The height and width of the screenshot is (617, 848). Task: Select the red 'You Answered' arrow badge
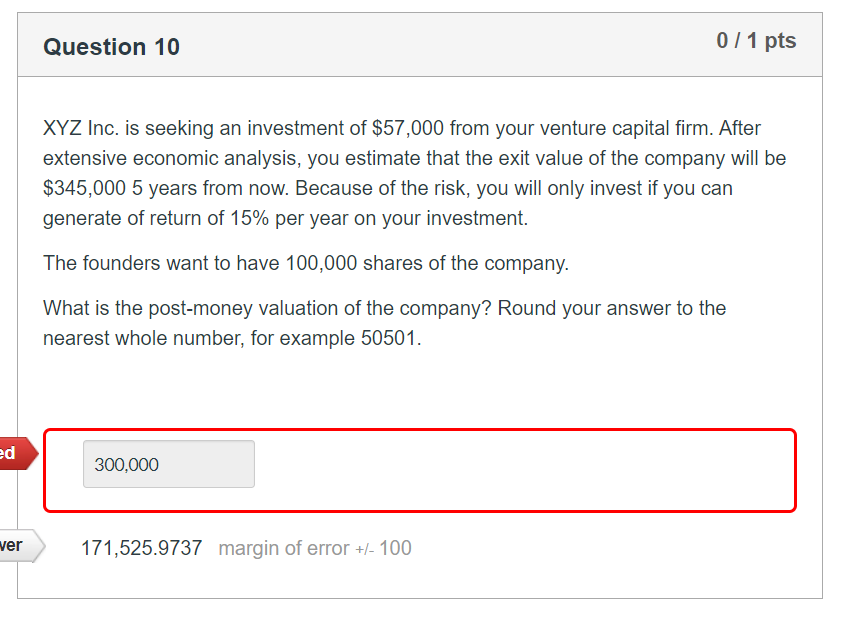point(17,453)
